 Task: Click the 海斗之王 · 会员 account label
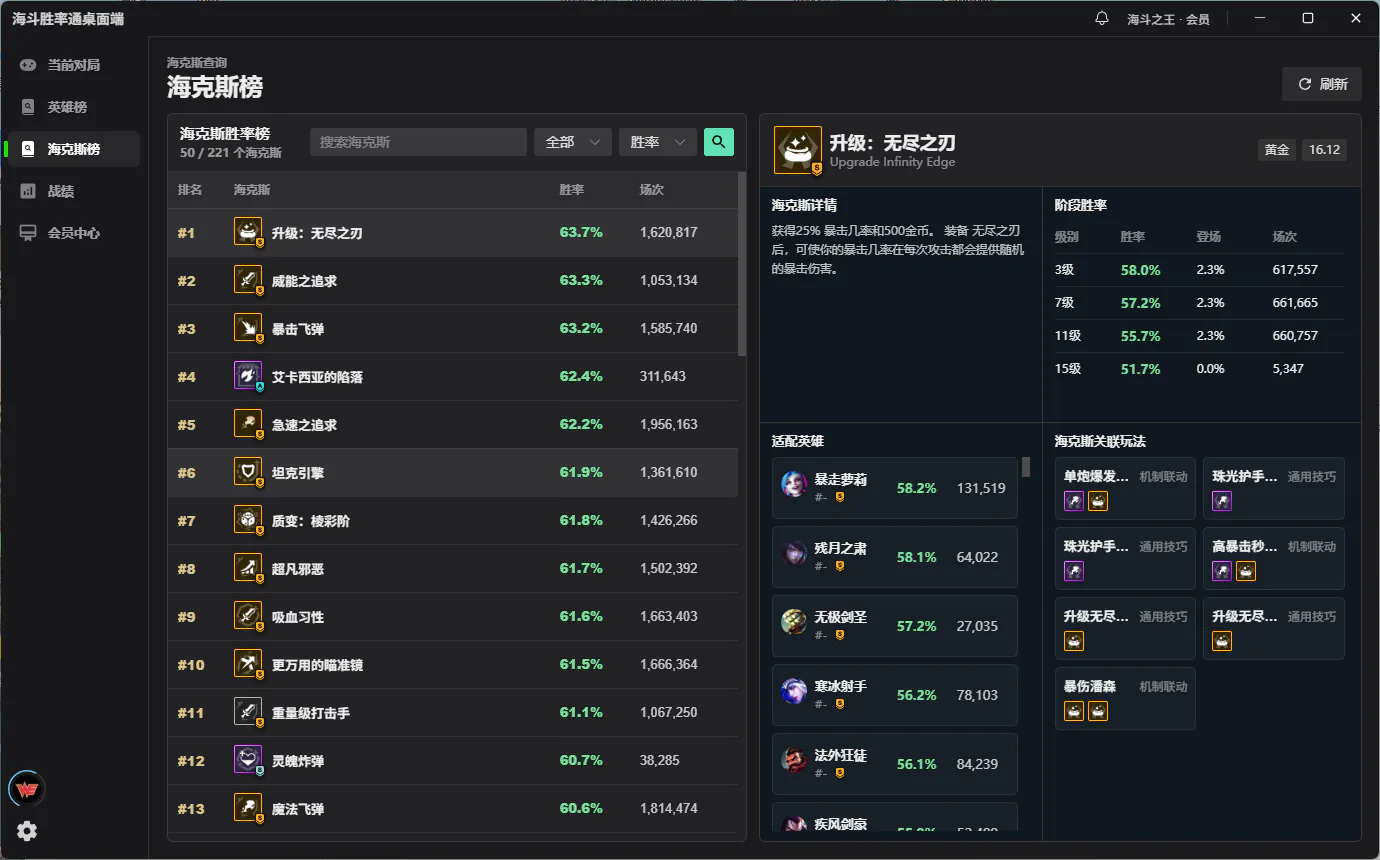[1168, 19]
